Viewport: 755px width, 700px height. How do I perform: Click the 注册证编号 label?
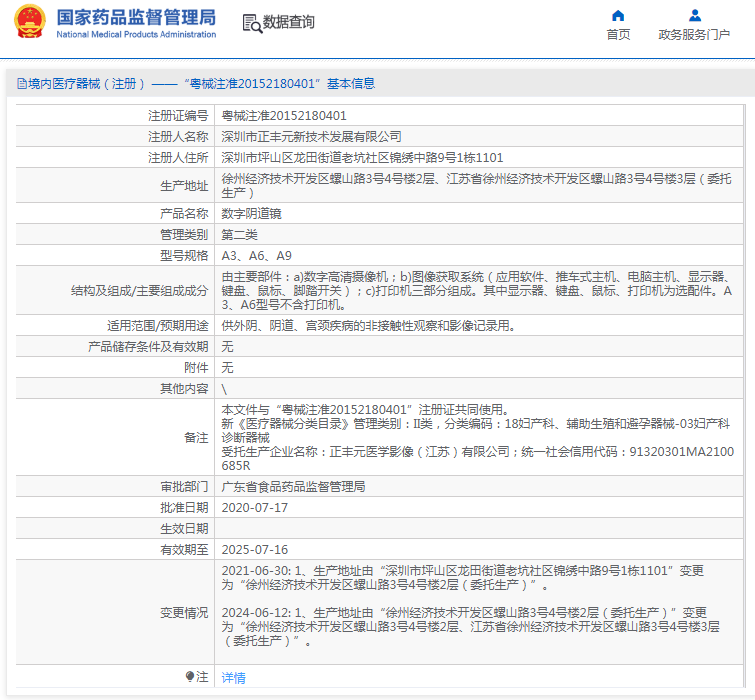tap(178, 116)
